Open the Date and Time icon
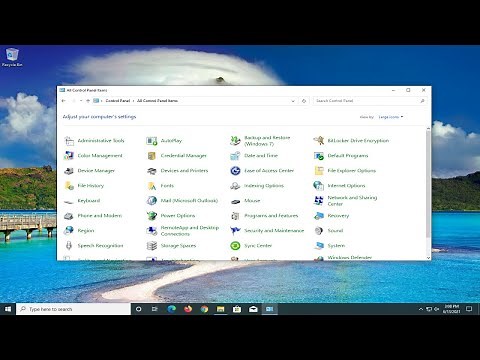This screenshot has height=360, width=480. 235,156
